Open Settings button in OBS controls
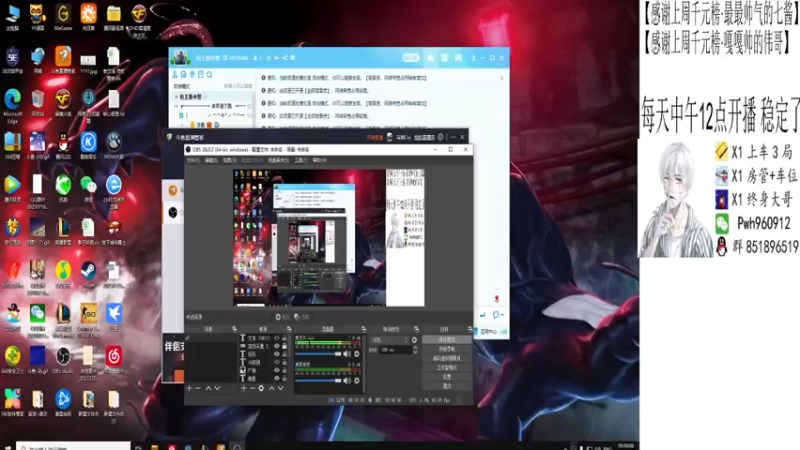800x450 pixels. pyautogui.click(x=446, y=377)
